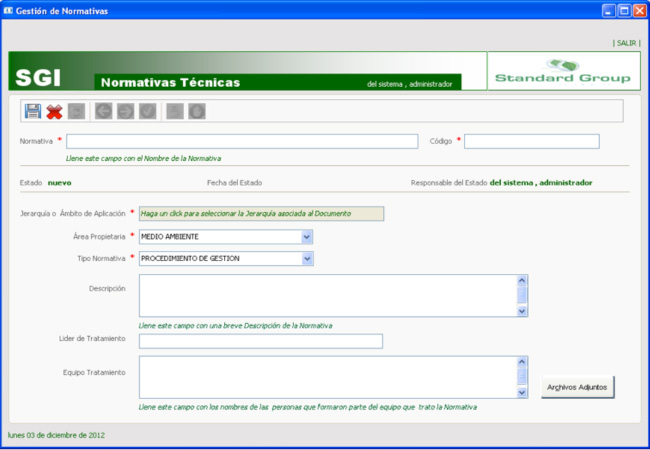Click the Save floppy disk icon
The width and height of the screenshot is (650, 450).
[x=33, y=111]
